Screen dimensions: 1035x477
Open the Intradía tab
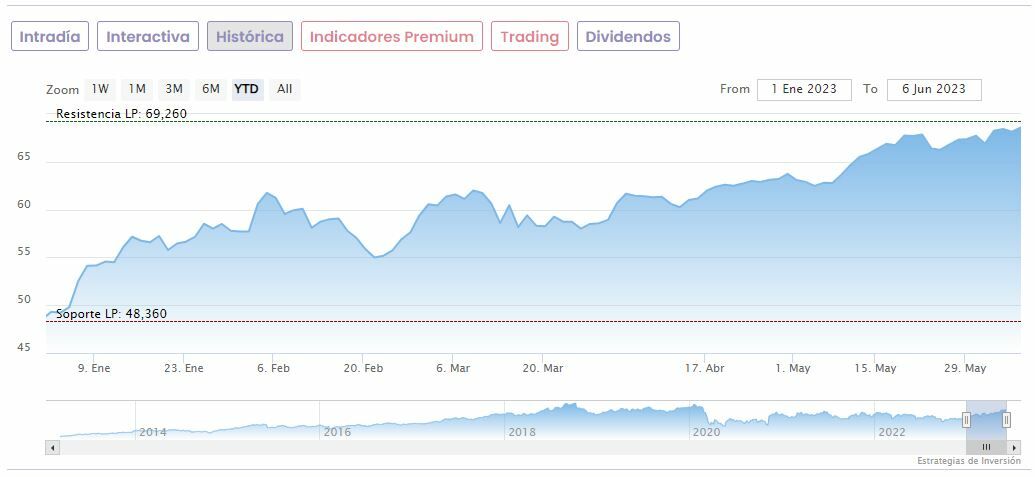(x=50, y=37)
